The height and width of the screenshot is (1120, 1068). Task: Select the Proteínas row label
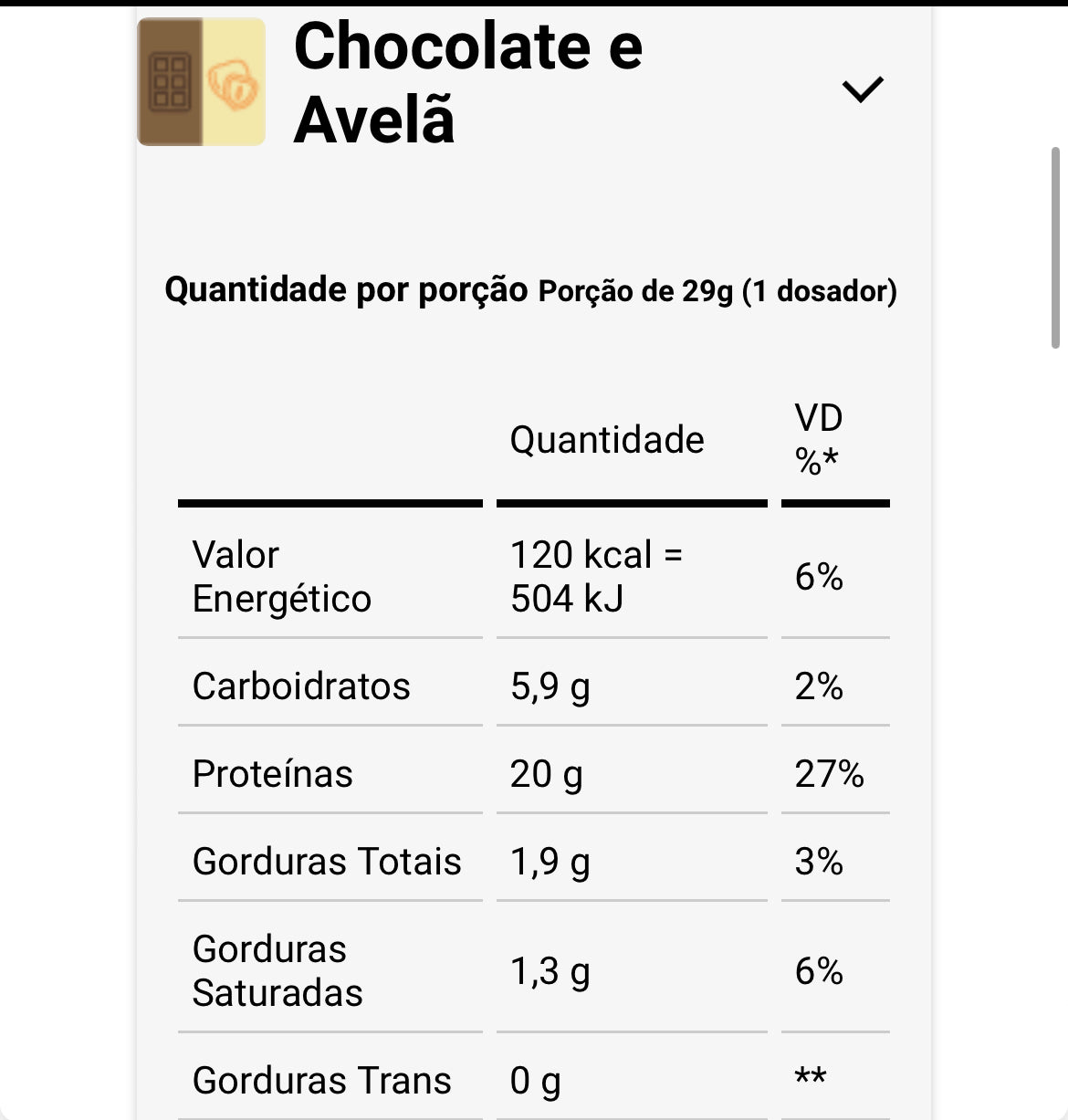tap(272, 774)
